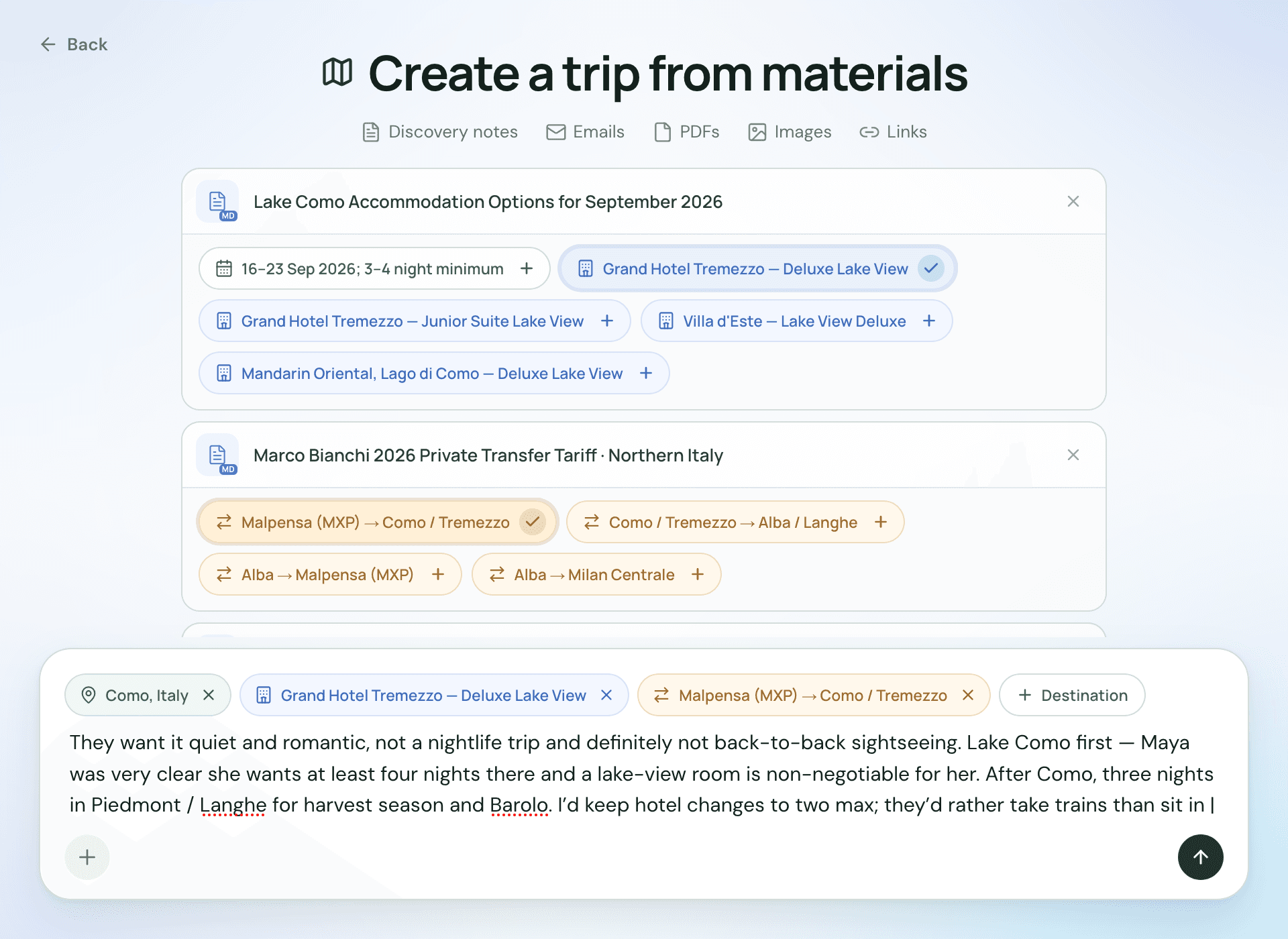The image size is (1288, 939).
Task: Remove the Lake Como Accommodation Options card
Action: point(1073,201)
